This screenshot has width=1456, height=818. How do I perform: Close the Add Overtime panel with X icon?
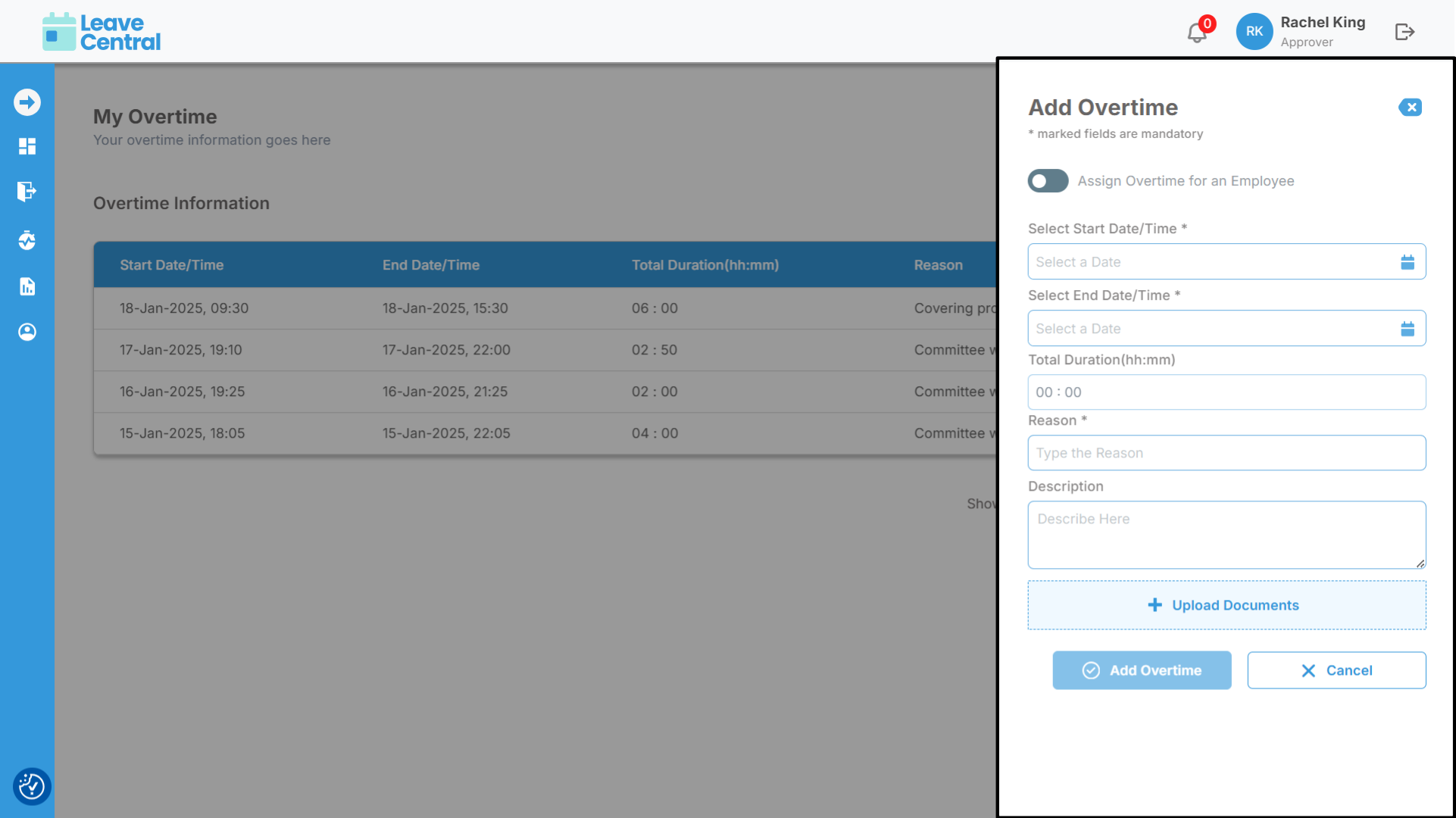coord(1411,108)
